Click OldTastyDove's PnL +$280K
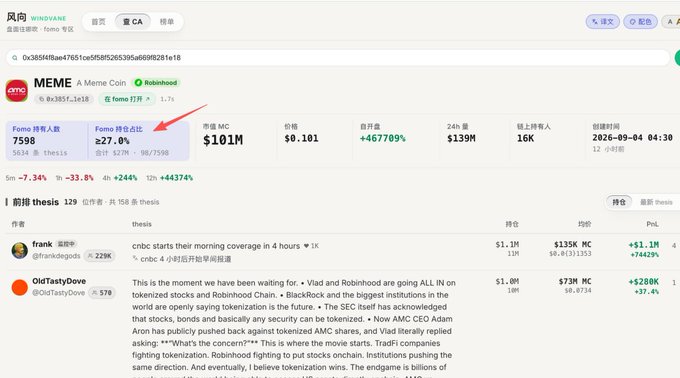 click(644, 282)
